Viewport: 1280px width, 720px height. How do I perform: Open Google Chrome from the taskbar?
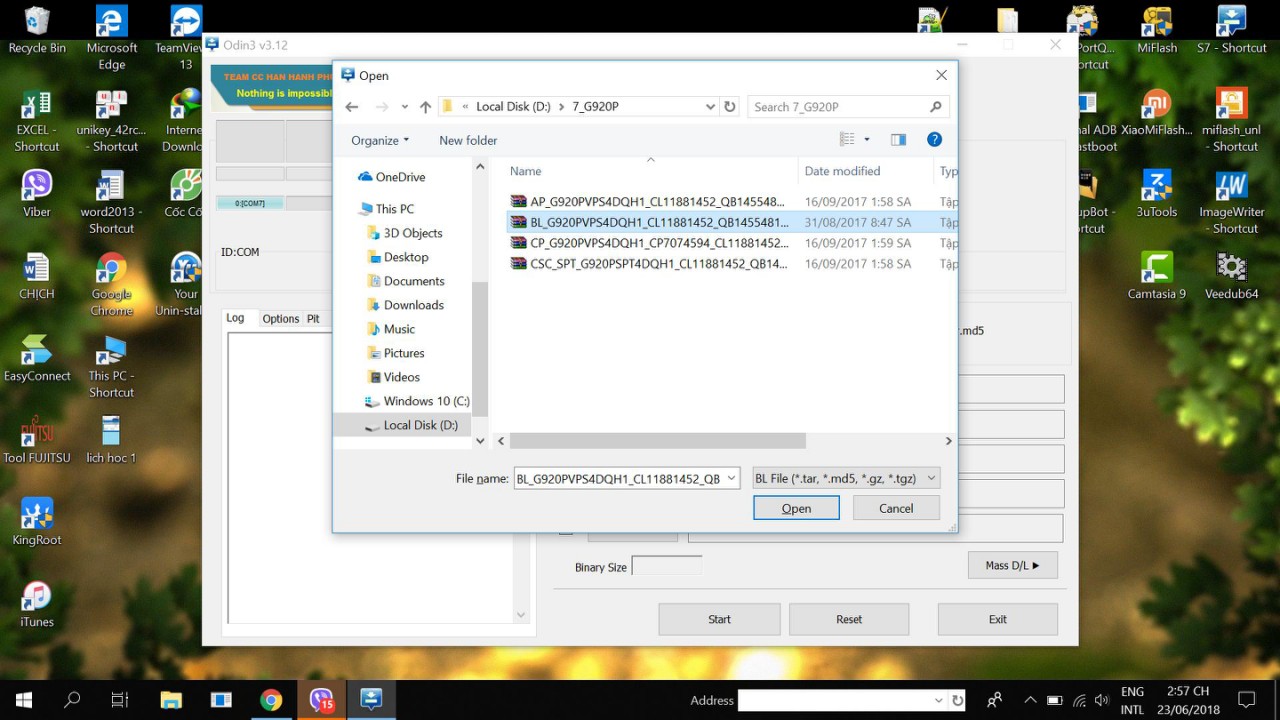point(271,700)
